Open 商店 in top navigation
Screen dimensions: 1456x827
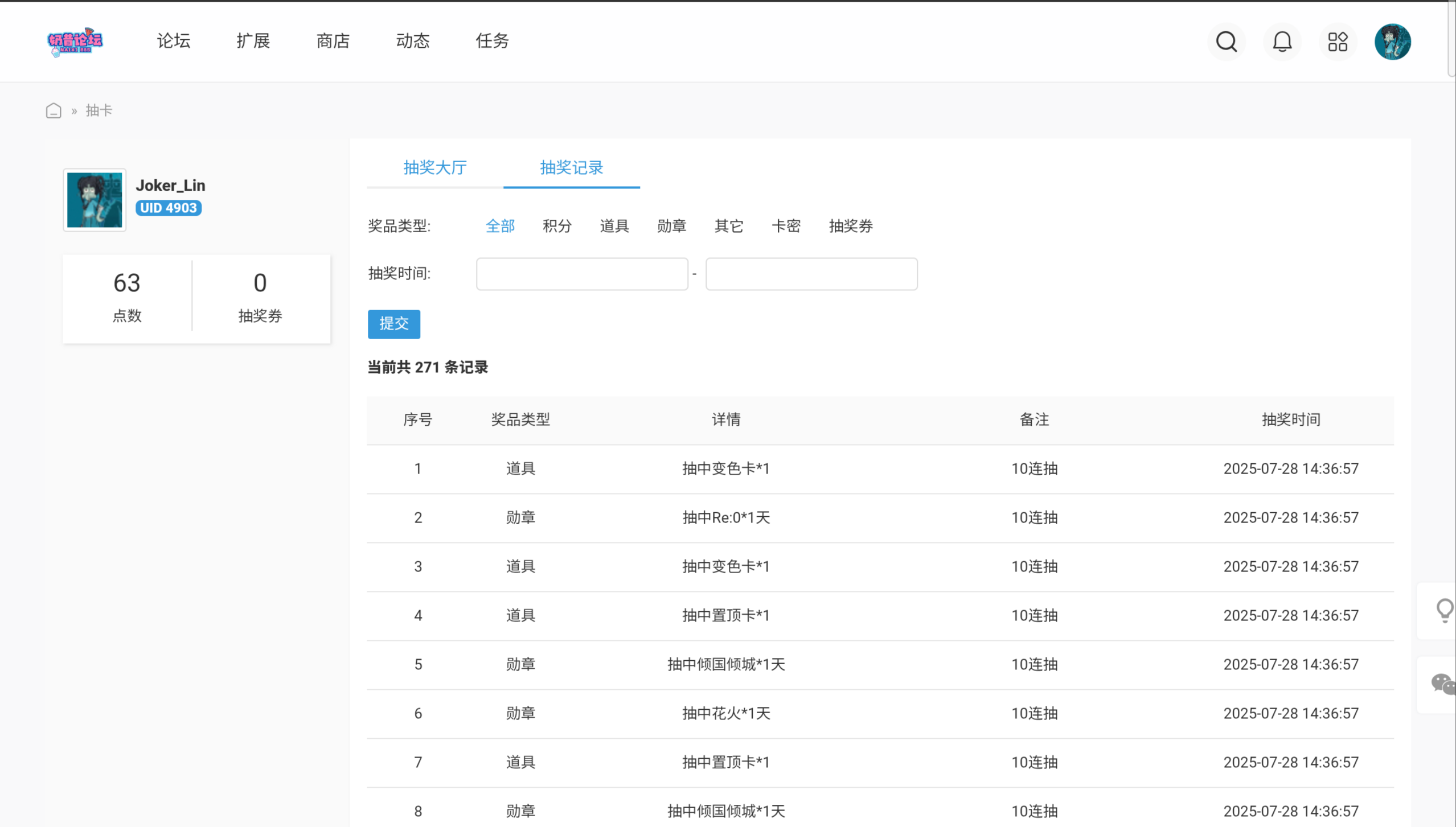point(333,41)
